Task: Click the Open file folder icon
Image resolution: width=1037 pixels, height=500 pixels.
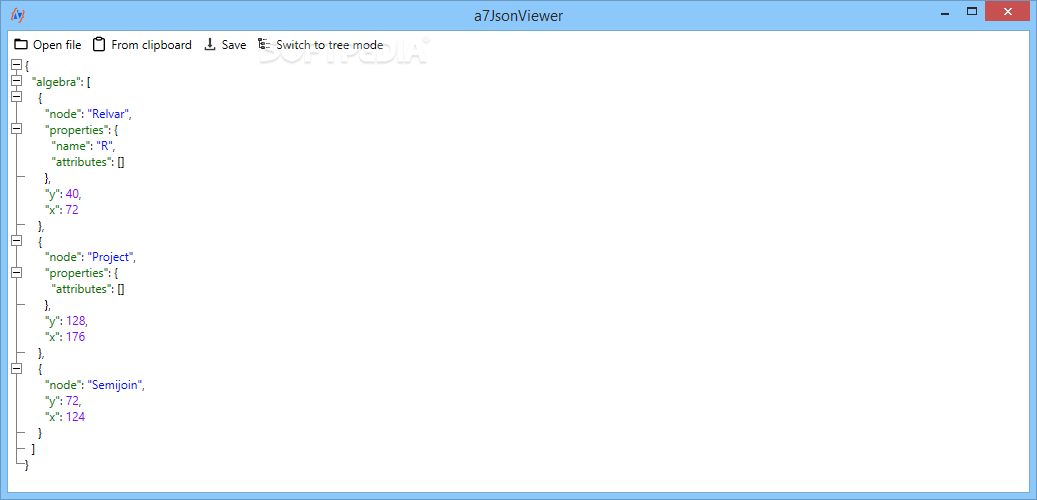Action: (x=21, y=45)
